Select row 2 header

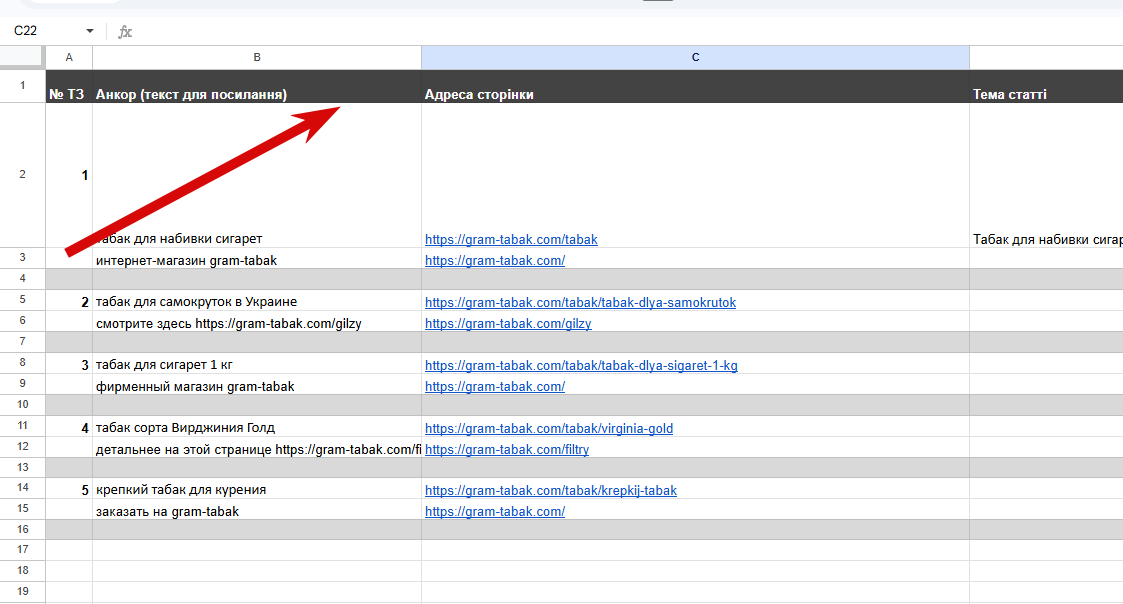[22, 175]
